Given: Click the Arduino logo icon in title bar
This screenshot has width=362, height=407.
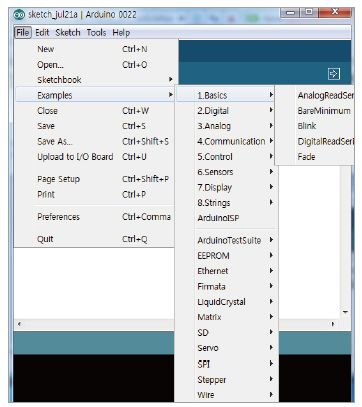Looking at the screenshot, I should [x=19, y=15].
